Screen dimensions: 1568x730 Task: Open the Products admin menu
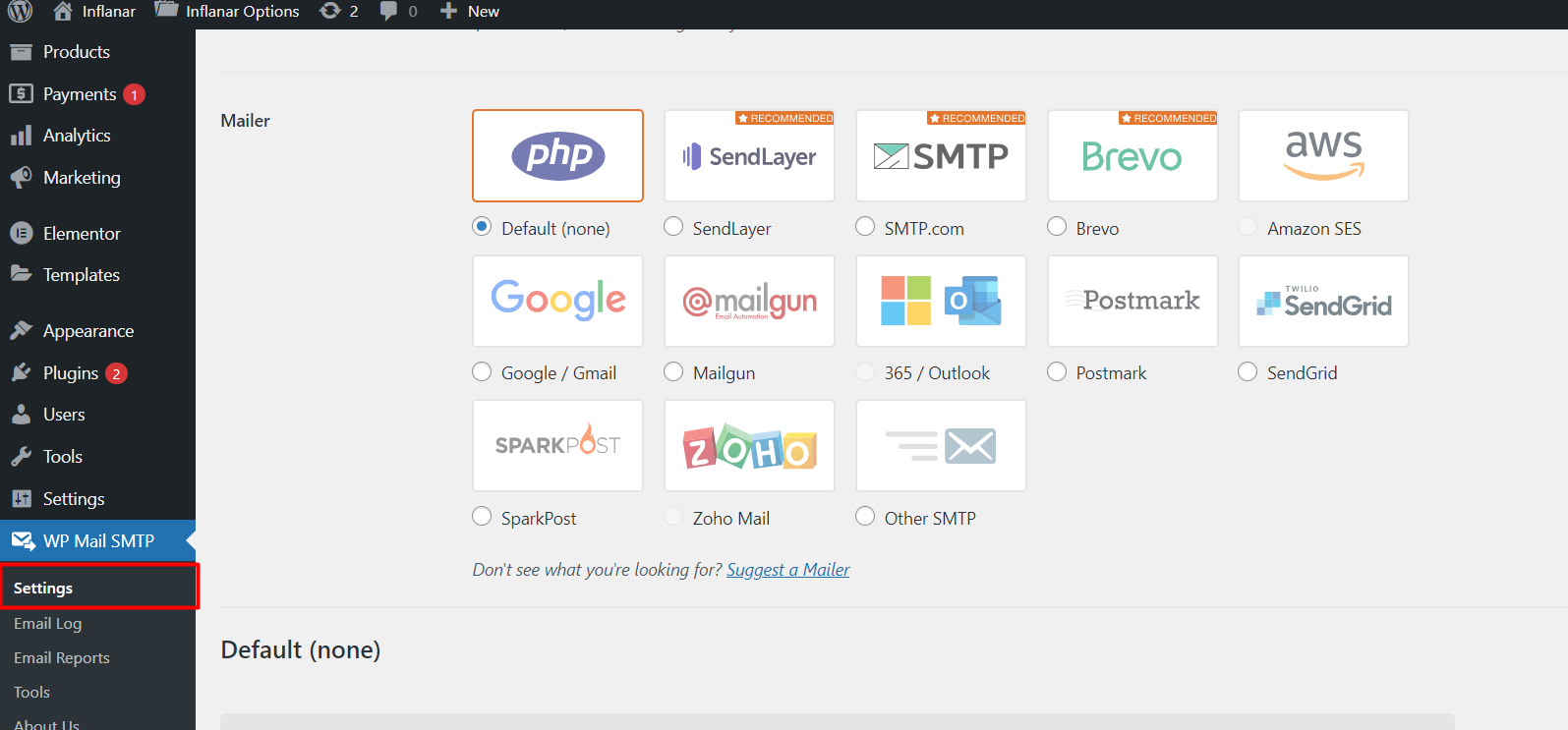97,52
